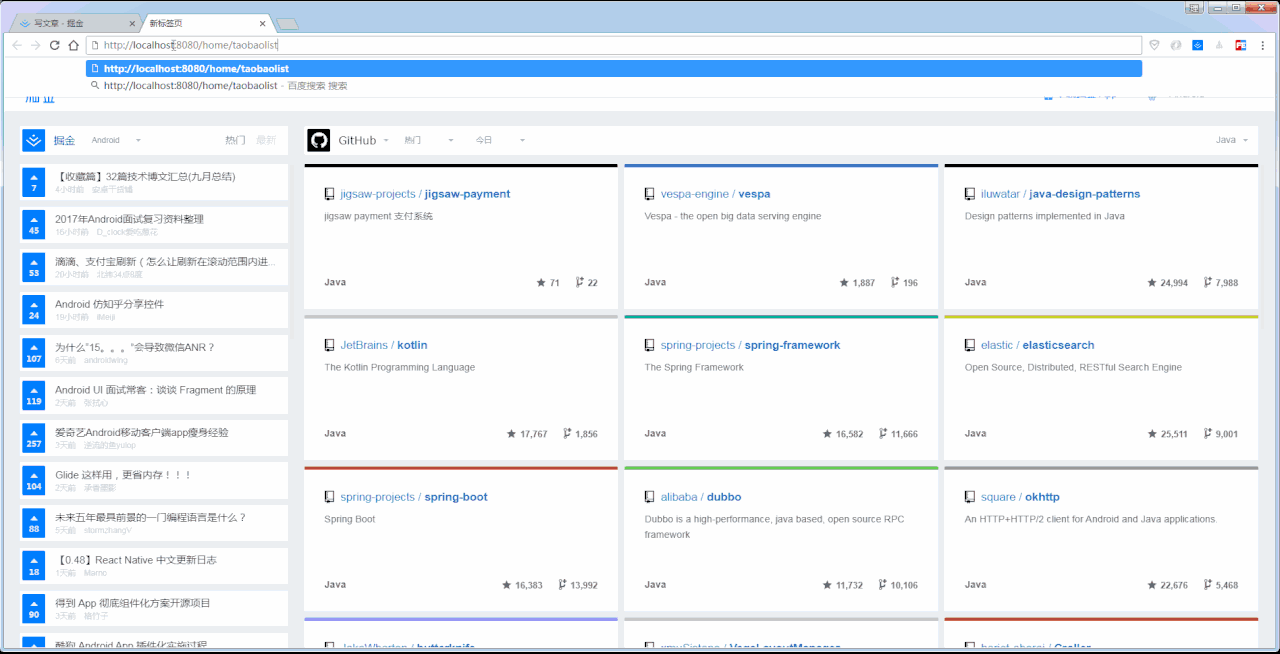Open the dubbo repository link
The width and height of the screenshot is (1280, 654).
[x=700, y=497]
